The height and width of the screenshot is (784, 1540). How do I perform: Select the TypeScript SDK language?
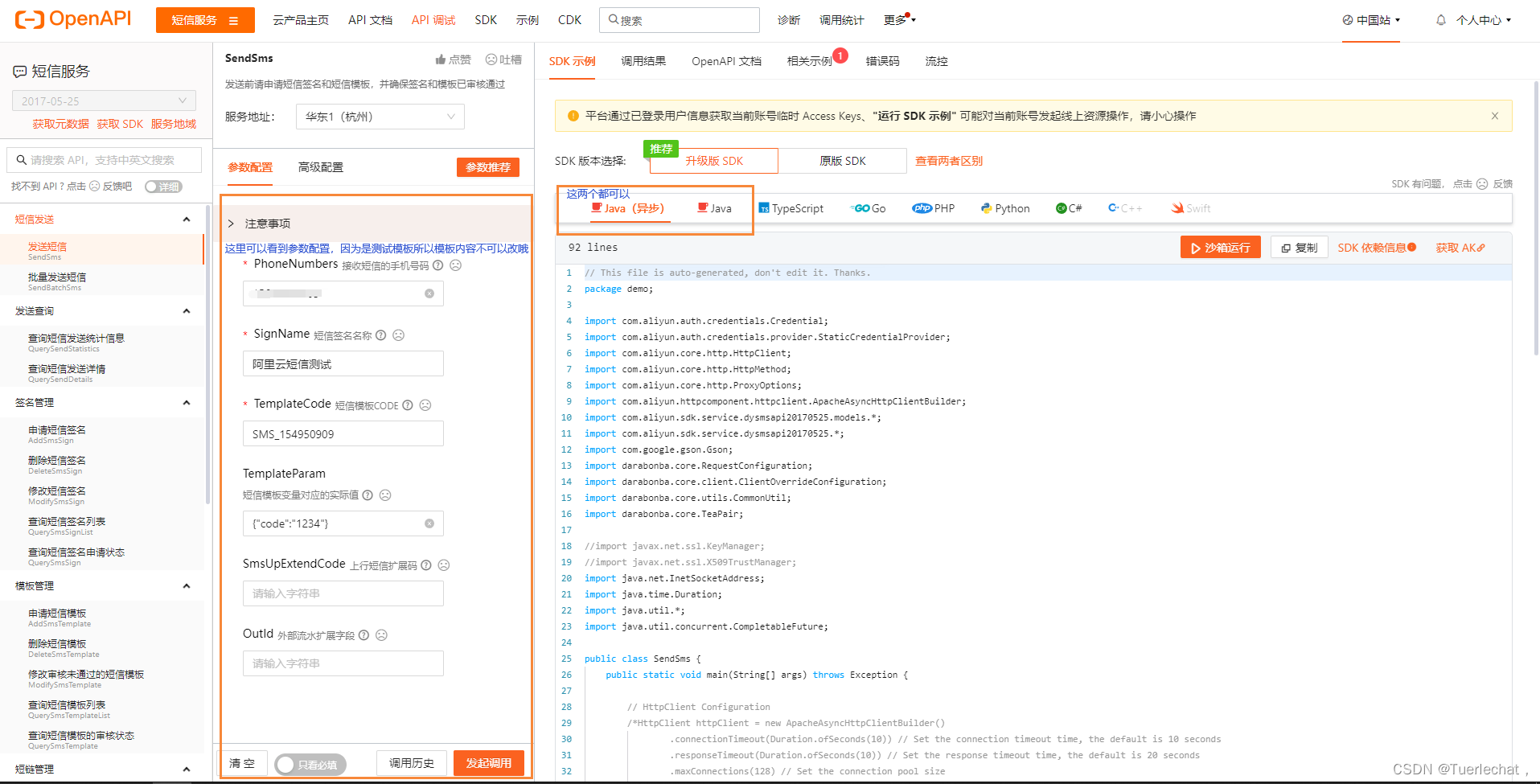(791, 208)
